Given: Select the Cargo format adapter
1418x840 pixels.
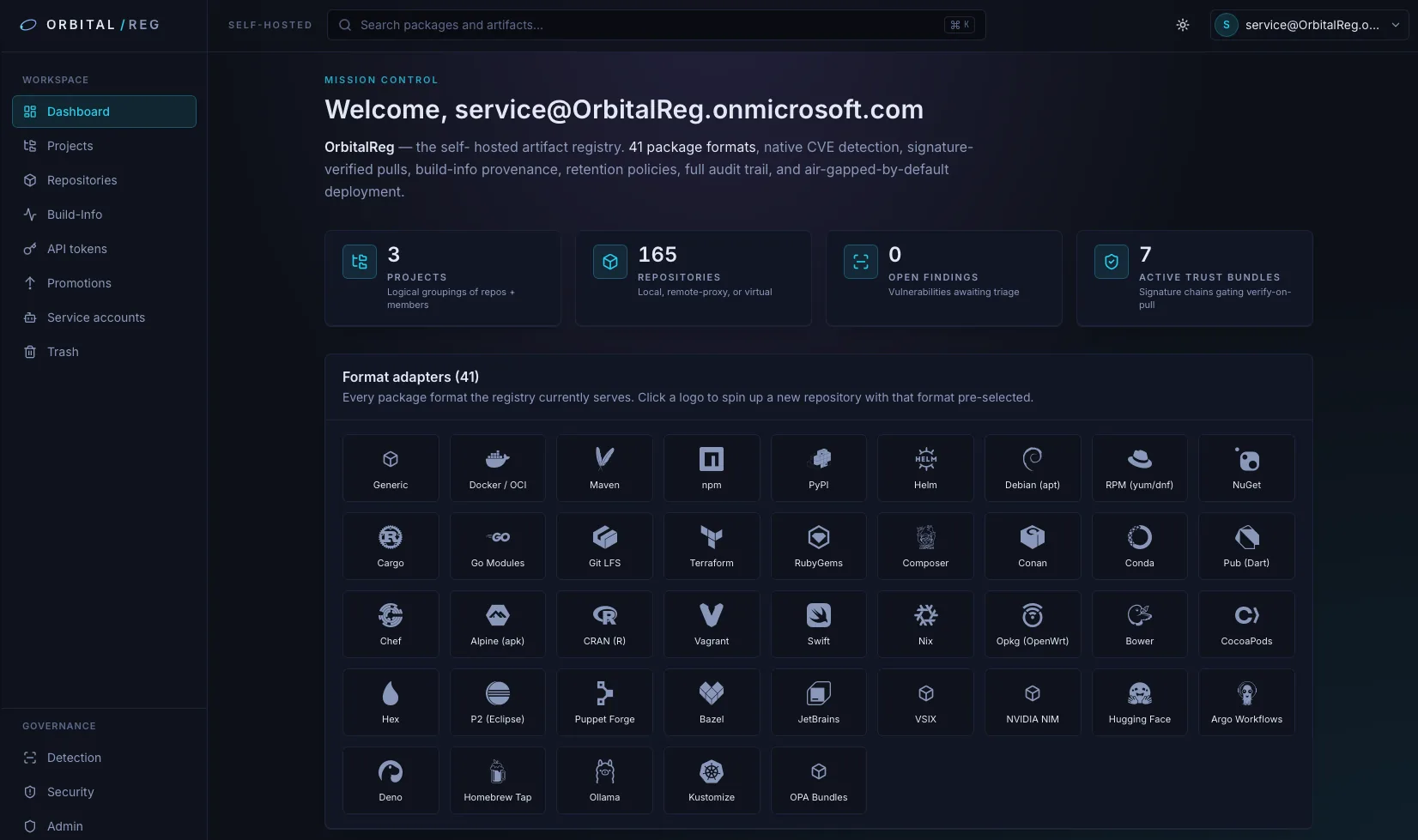Looking at the screenshot, I should click(391, 546).
